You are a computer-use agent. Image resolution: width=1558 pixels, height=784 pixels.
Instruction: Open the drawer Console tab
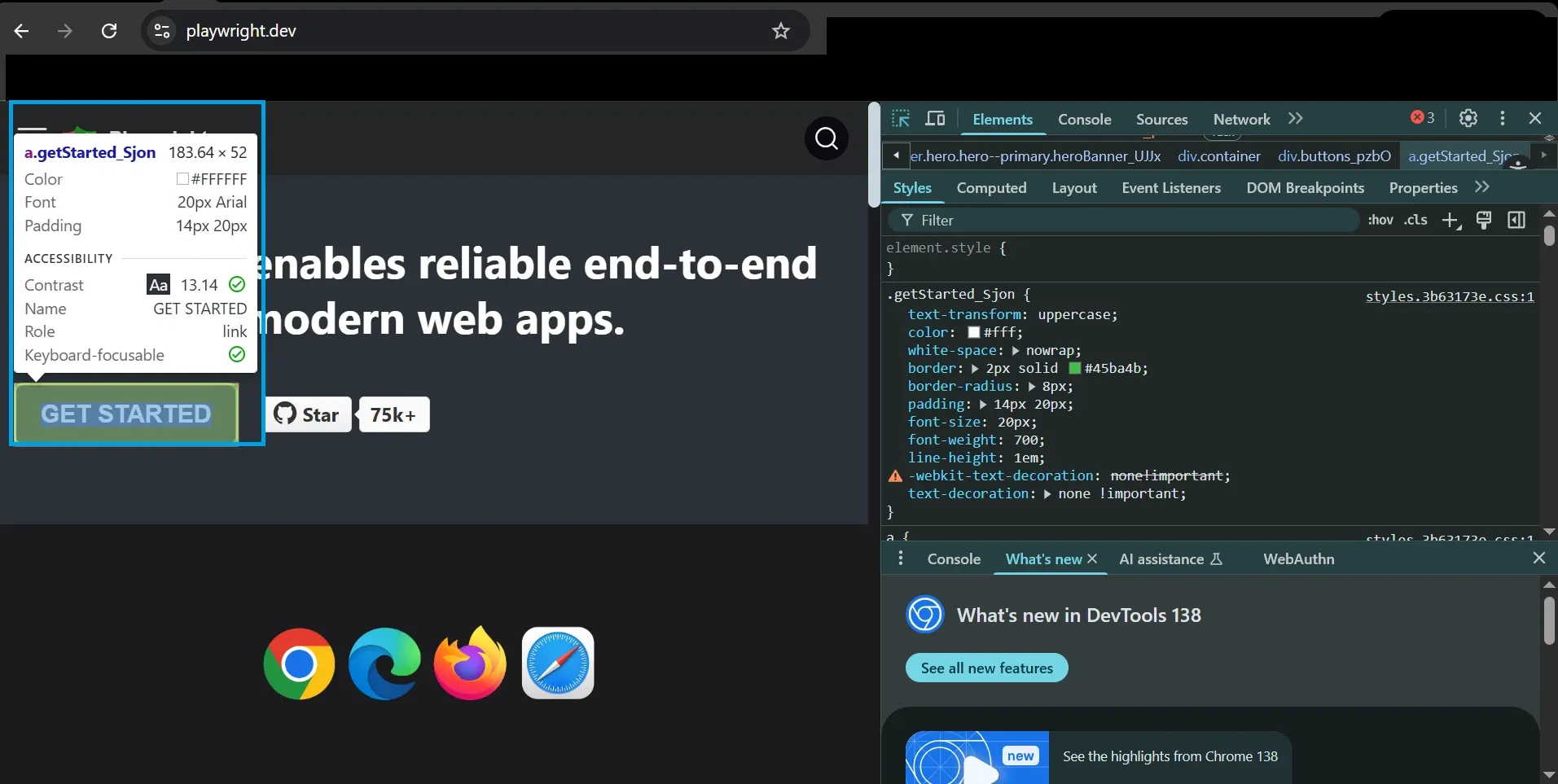(x=954, y=559)
